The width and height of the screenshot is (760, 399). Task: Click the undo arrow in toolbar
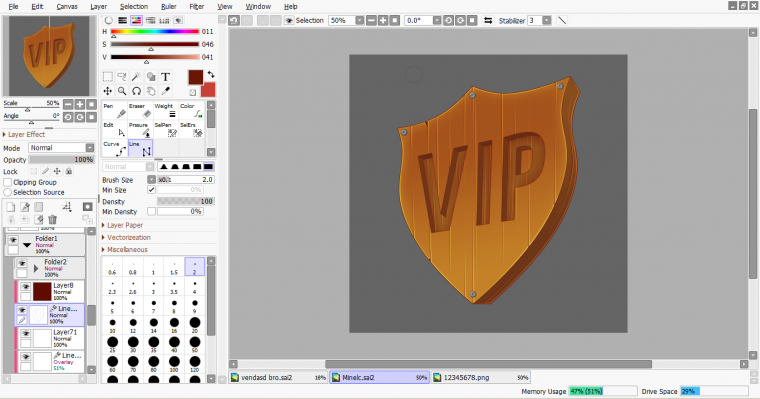[234, 20]
